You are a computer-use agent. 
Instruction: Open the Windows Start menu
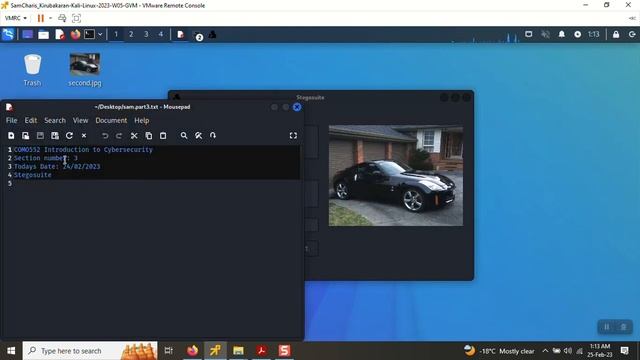11,351
